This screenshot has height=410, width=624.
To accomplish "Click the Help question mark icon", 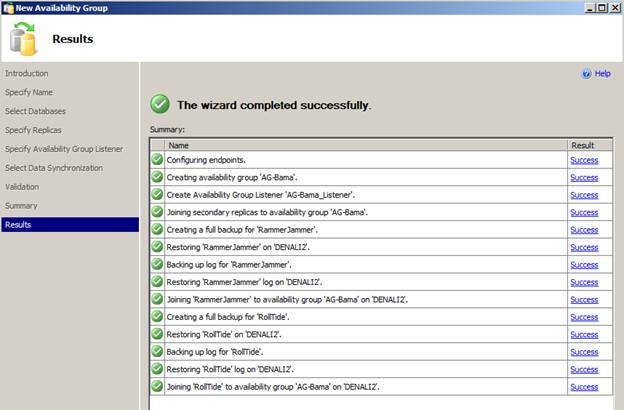I will pos(586,74).
